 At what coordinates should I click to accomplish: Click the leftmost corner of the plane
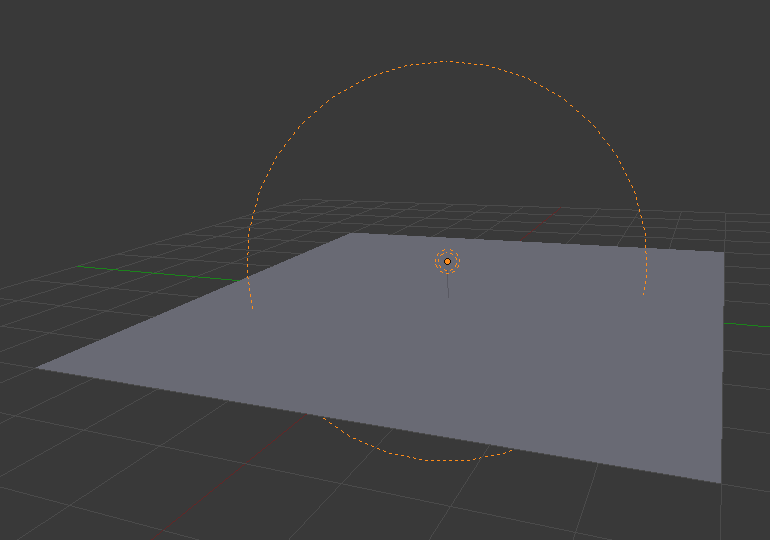(38, 367)
